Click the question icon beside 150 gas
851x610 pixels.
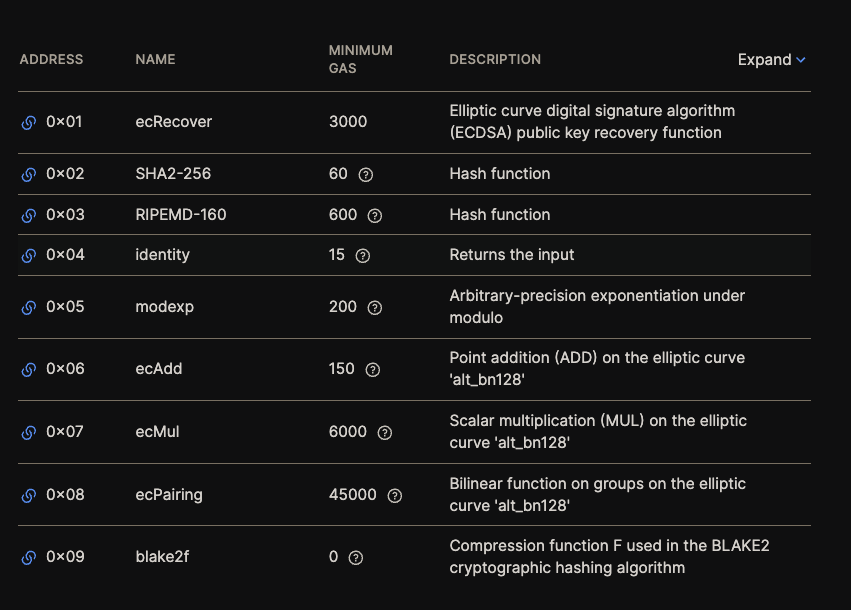click(373, 370)
